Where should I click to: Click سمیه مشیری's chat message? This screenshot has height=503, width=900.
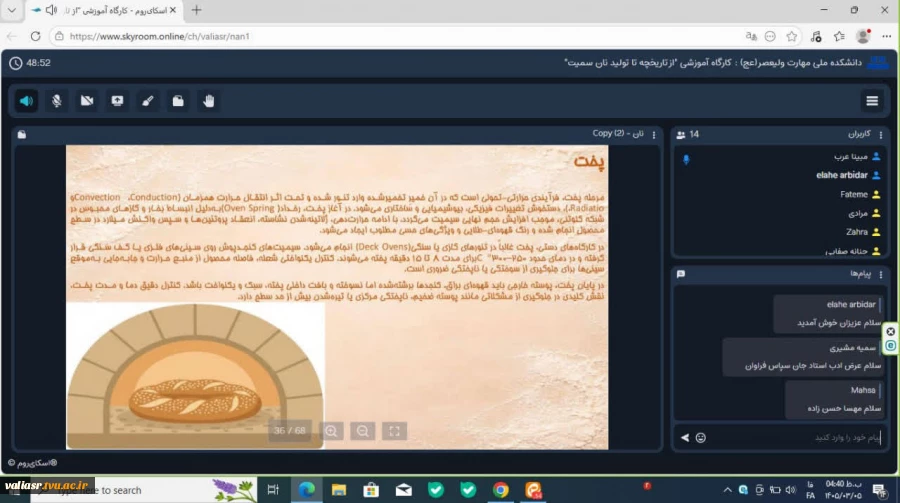pos(802,357)
